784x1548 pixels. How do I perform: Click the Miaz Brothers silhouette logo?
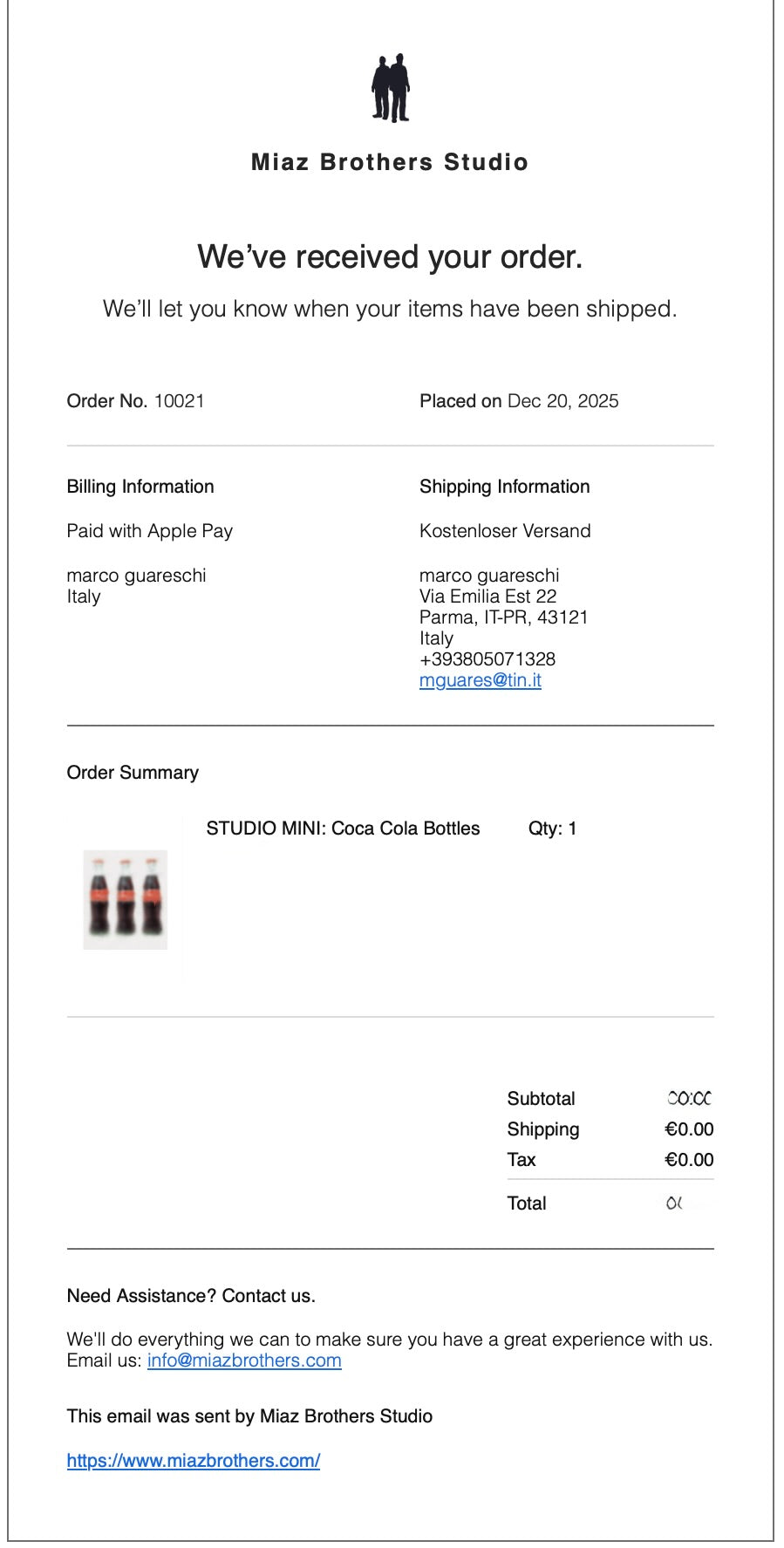390,88
